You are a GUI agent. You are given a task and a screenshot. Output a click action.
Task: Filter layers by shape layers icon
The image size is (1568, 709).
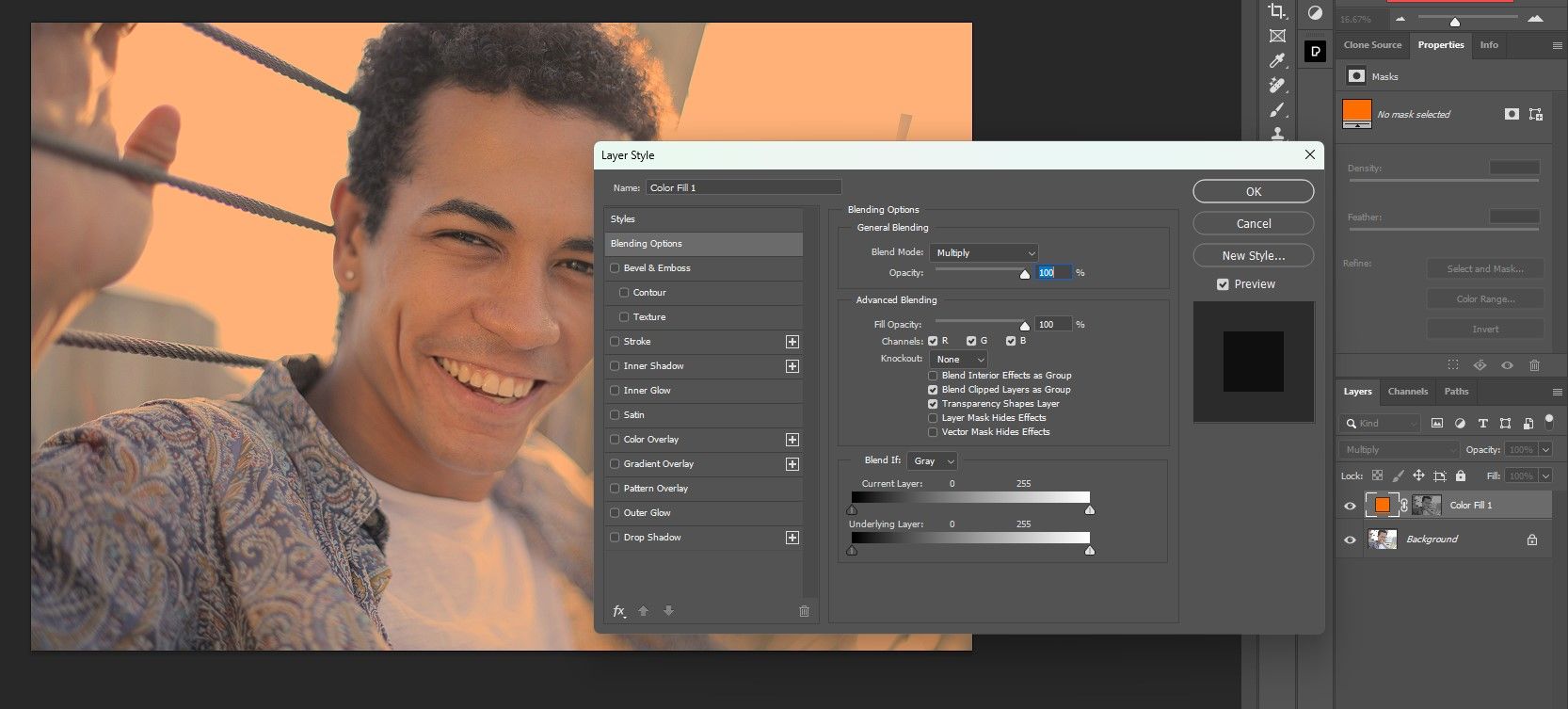1505,424
